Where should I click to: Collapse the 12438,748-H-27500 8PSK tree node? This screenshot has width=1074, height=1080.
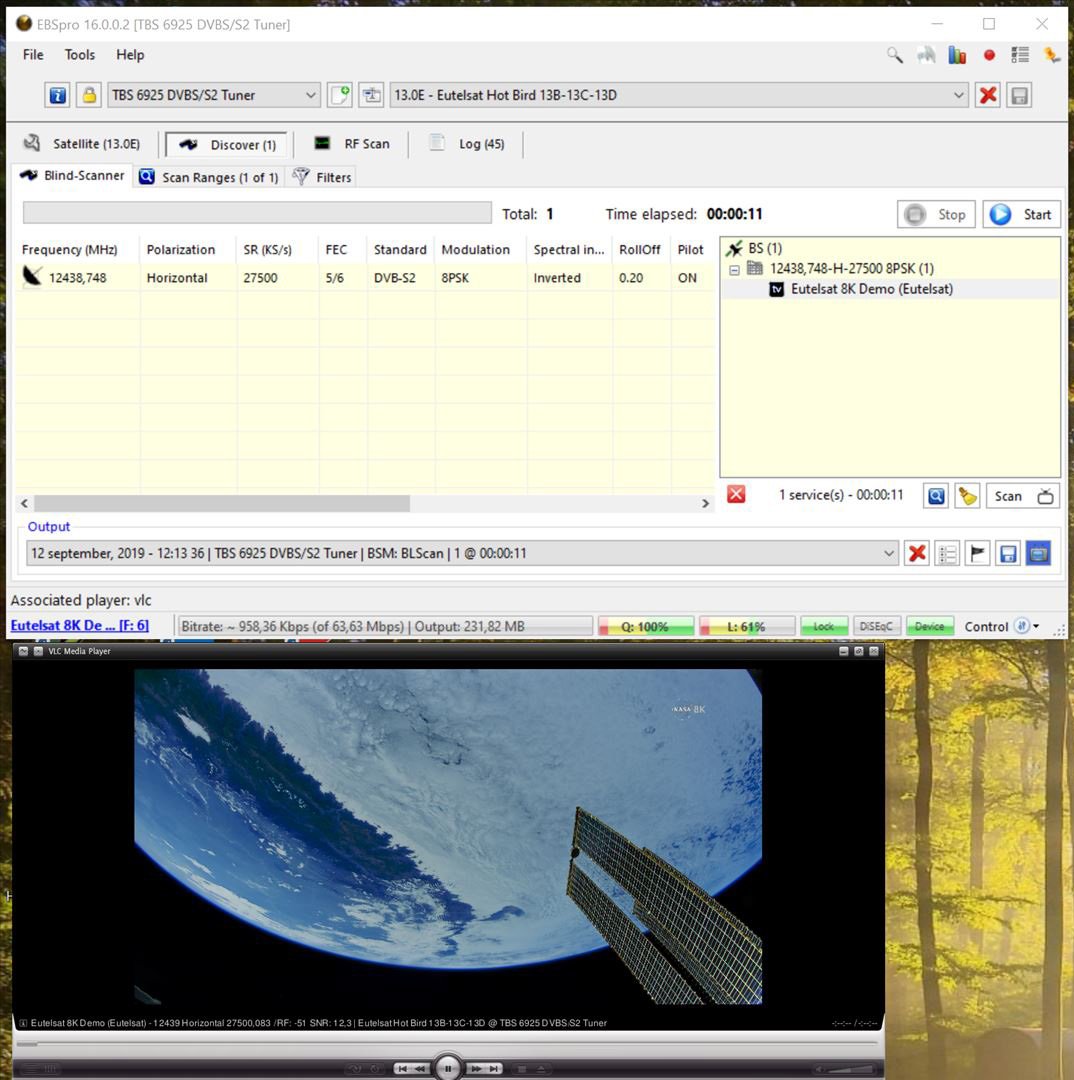[x=735, y=269]
